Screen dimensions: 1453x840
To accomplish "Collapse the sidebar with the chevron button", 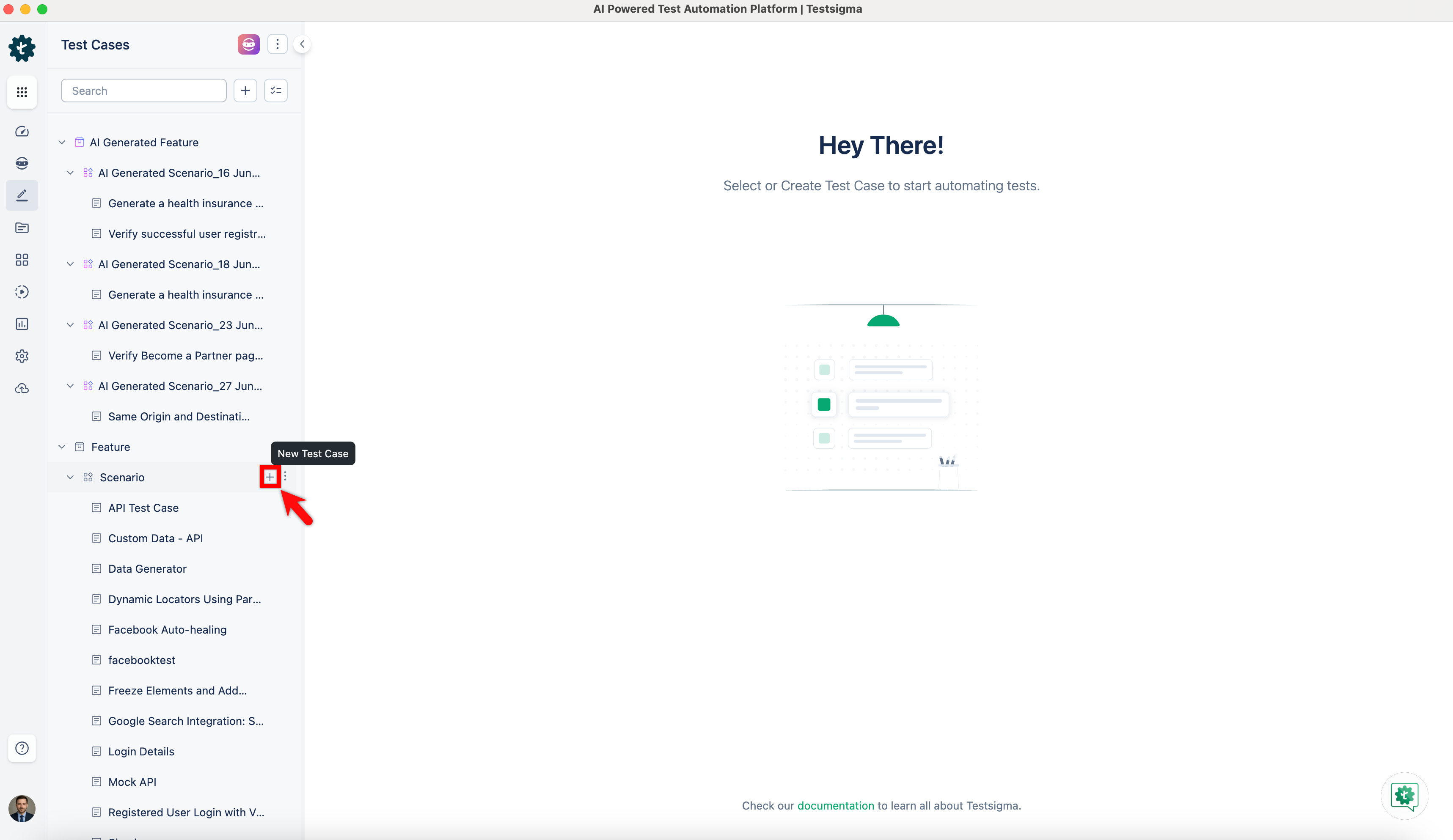I will click(302, 43).
